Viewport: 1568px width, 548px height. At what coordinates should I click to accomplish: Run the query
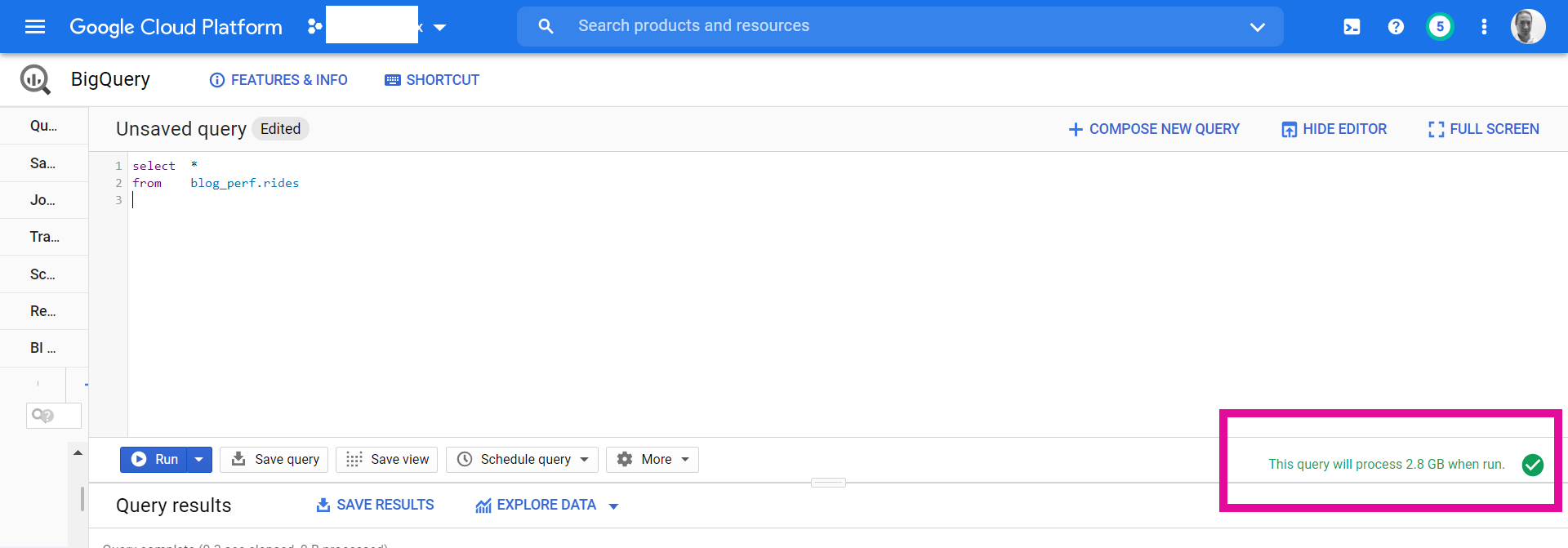(154, 460)
